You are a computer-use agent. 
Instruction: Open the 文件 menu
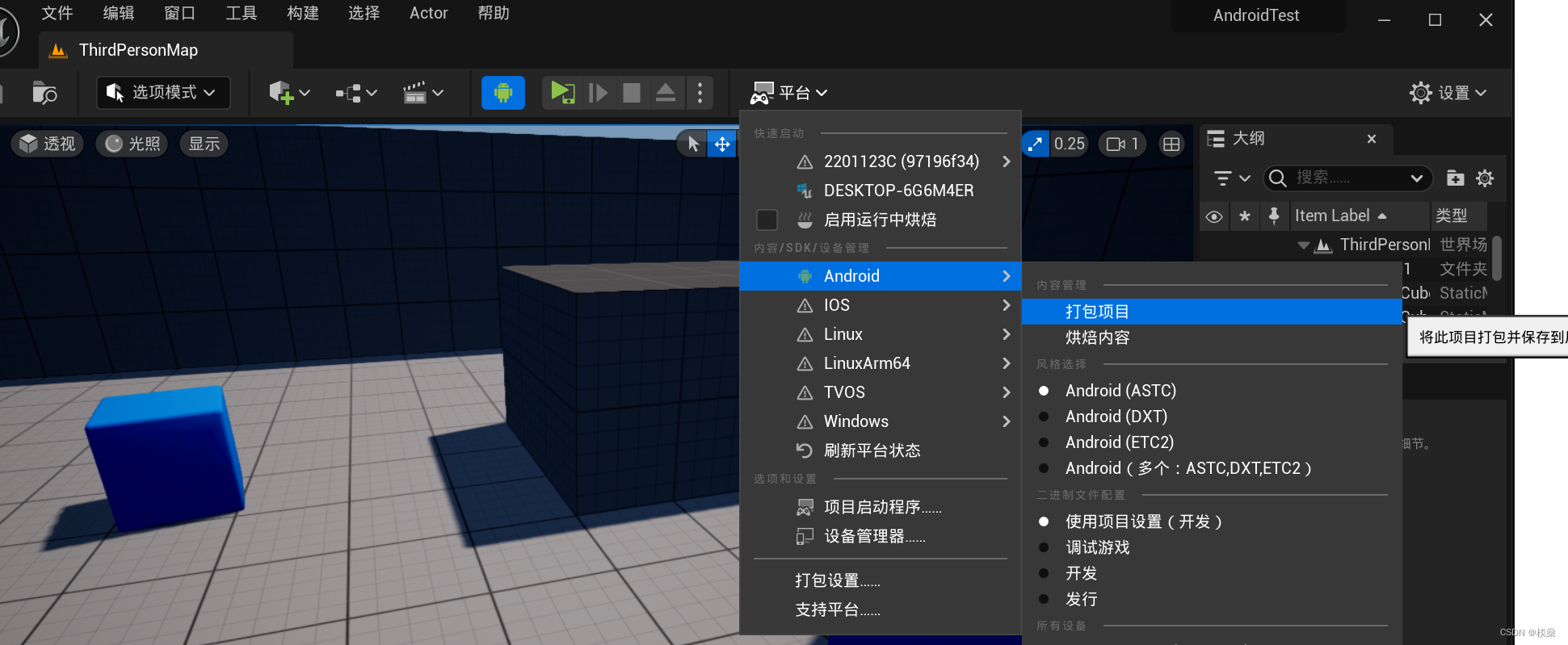57,13
